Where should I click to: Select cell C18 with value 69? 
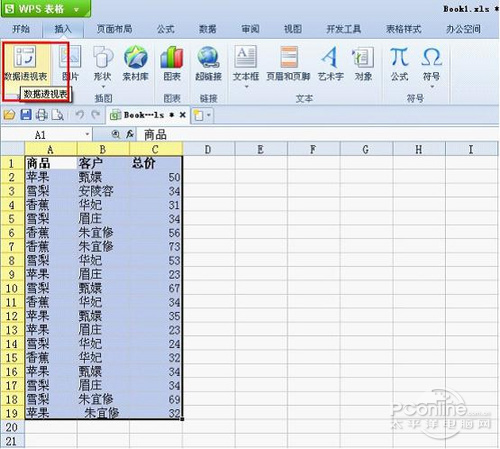[156, 399]
